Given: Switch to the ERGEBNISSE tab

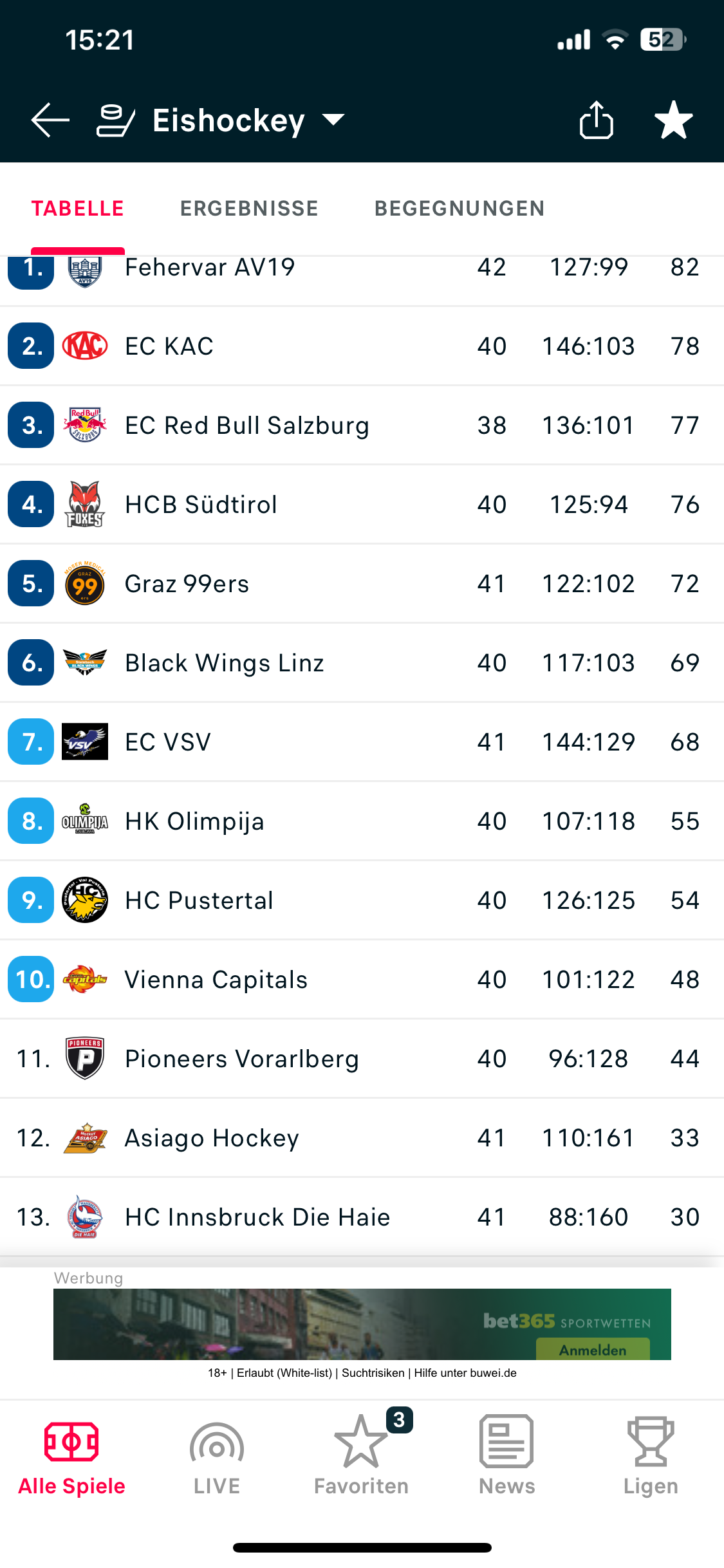Looking at the screenshot, I should tap(250, 209).
